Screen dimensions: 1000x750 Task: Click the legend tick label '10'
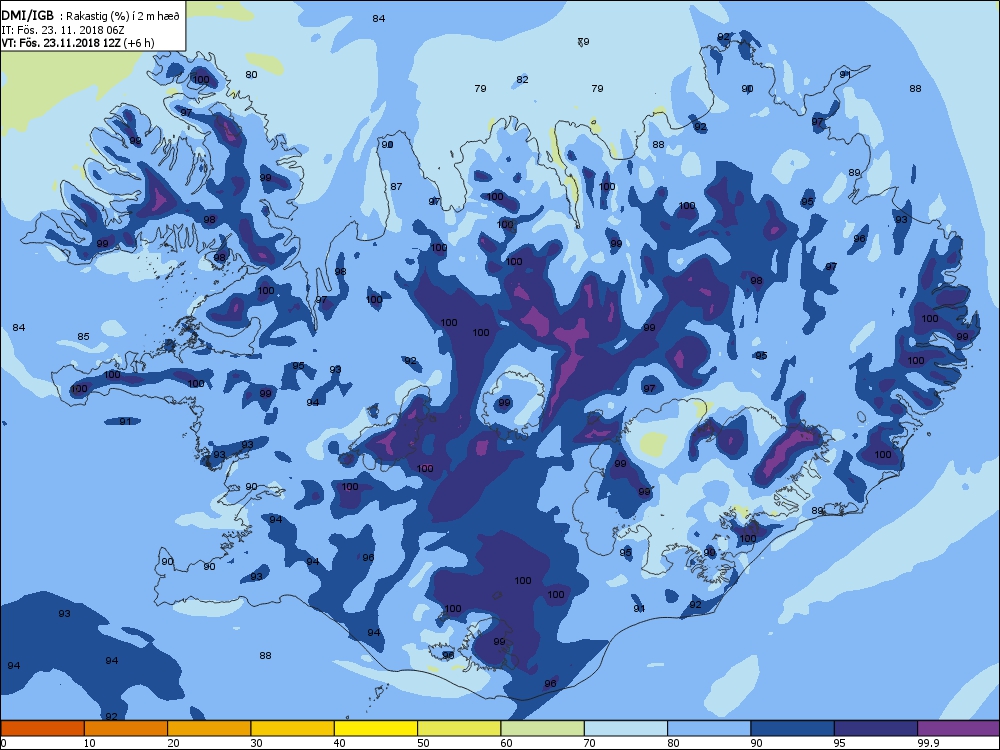(x=89, y=743)
